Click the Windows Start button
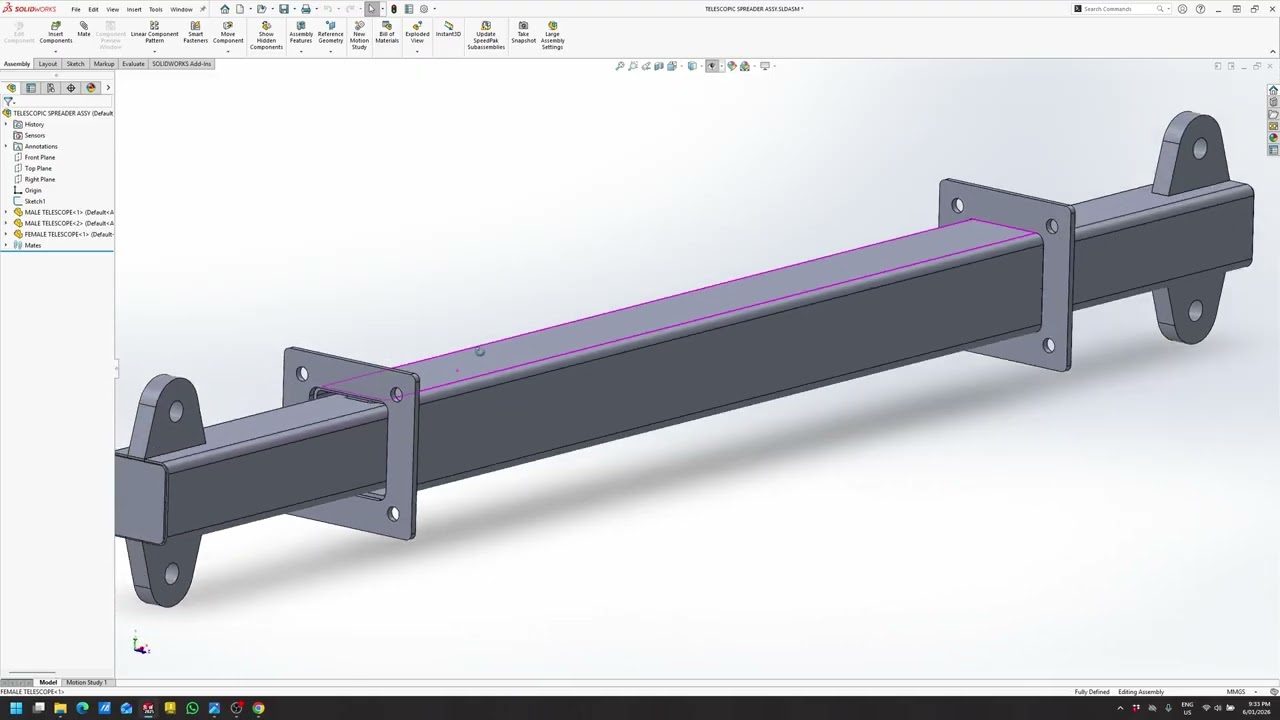This screenshot has height=720, width=1280. coord(16,708)
